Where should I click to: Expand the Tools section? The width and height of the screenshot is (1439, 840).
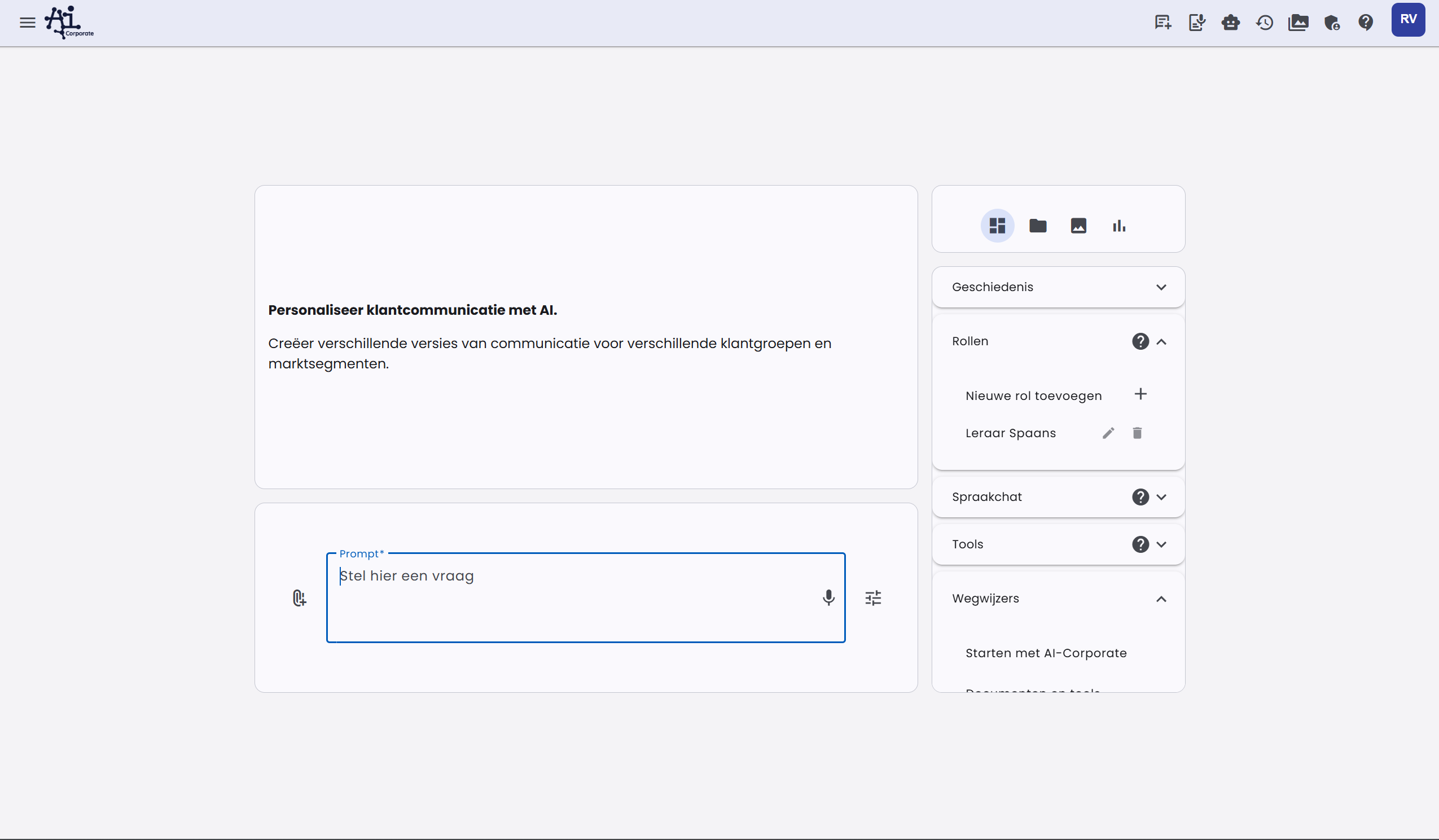[1162, 544]
